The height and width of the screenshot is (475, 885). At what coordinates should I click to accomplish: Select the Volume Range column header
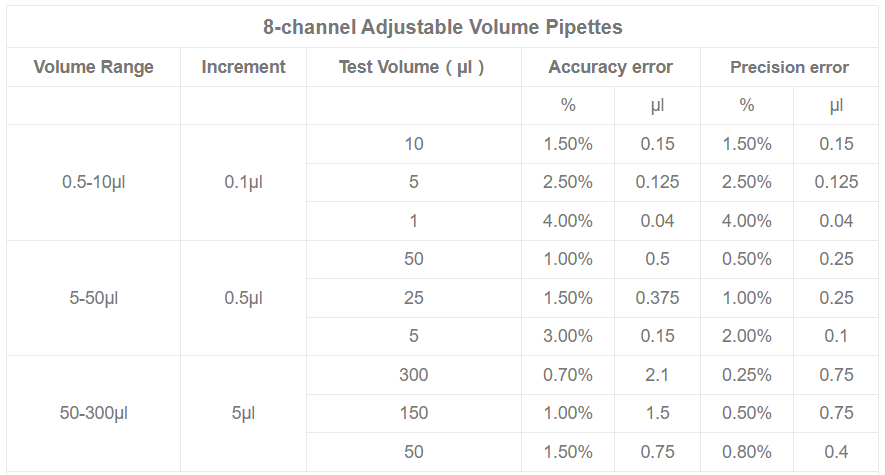coord(94,67)
